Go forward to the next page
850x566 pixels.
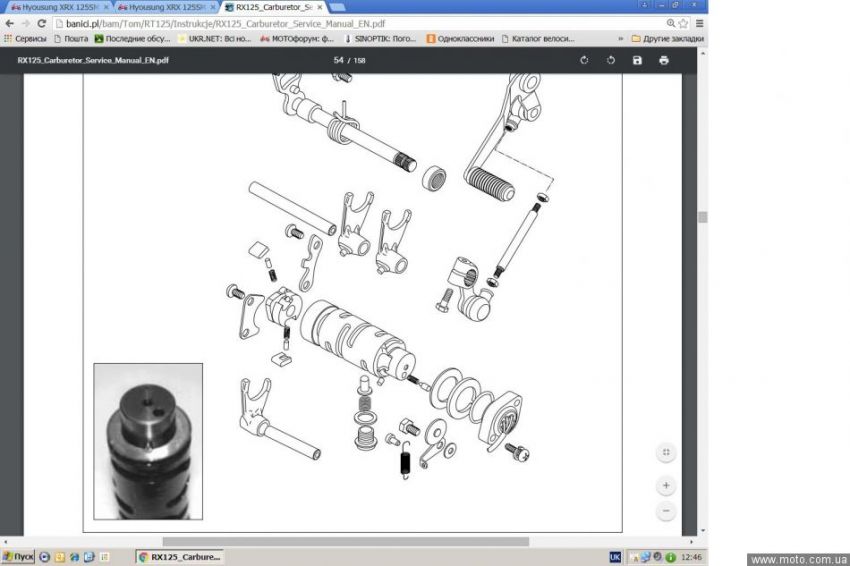coord(25,23)
